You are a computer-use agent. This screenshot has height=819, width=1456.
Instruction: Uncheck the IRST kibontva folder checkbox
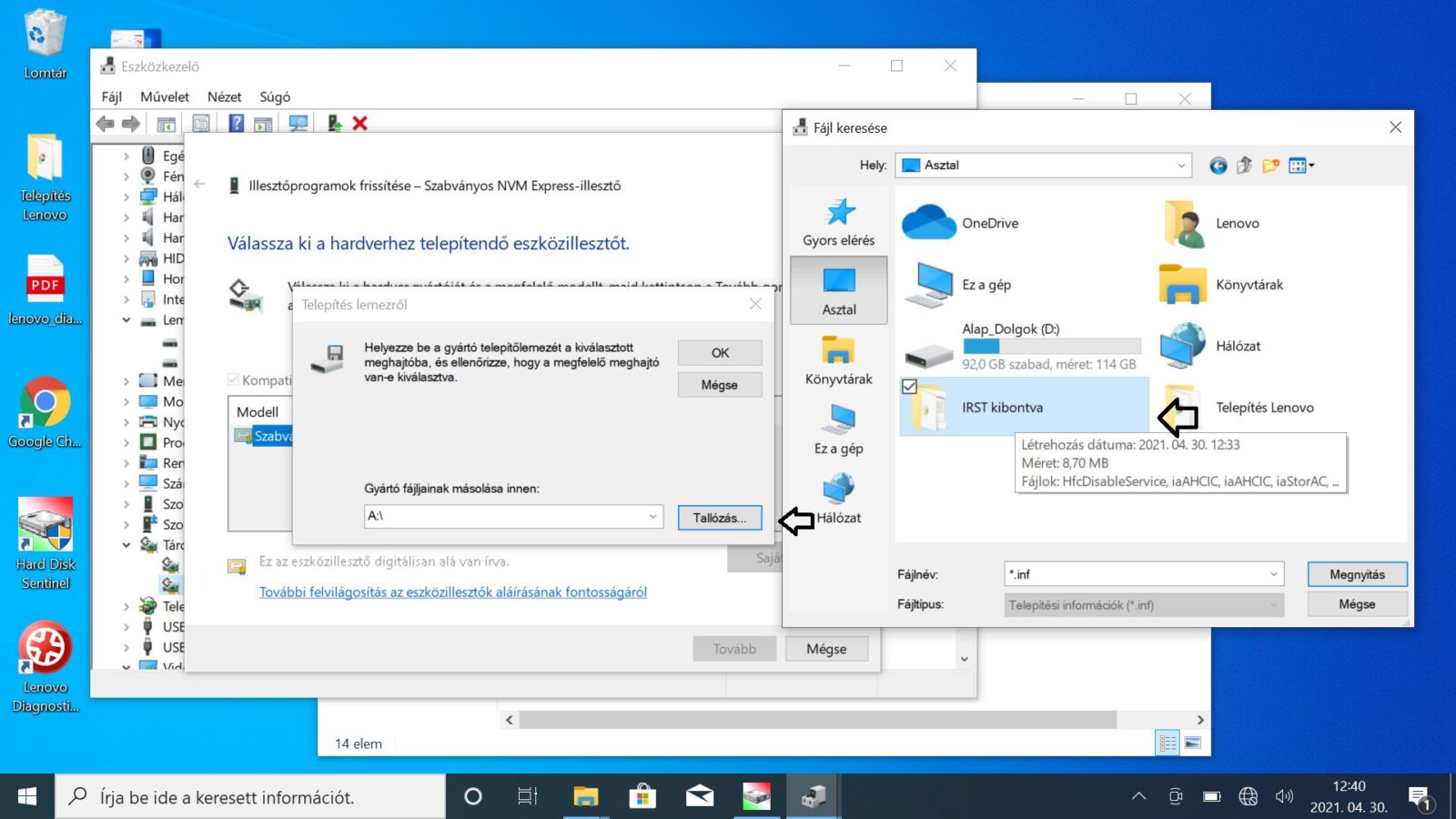click(909, 387)
